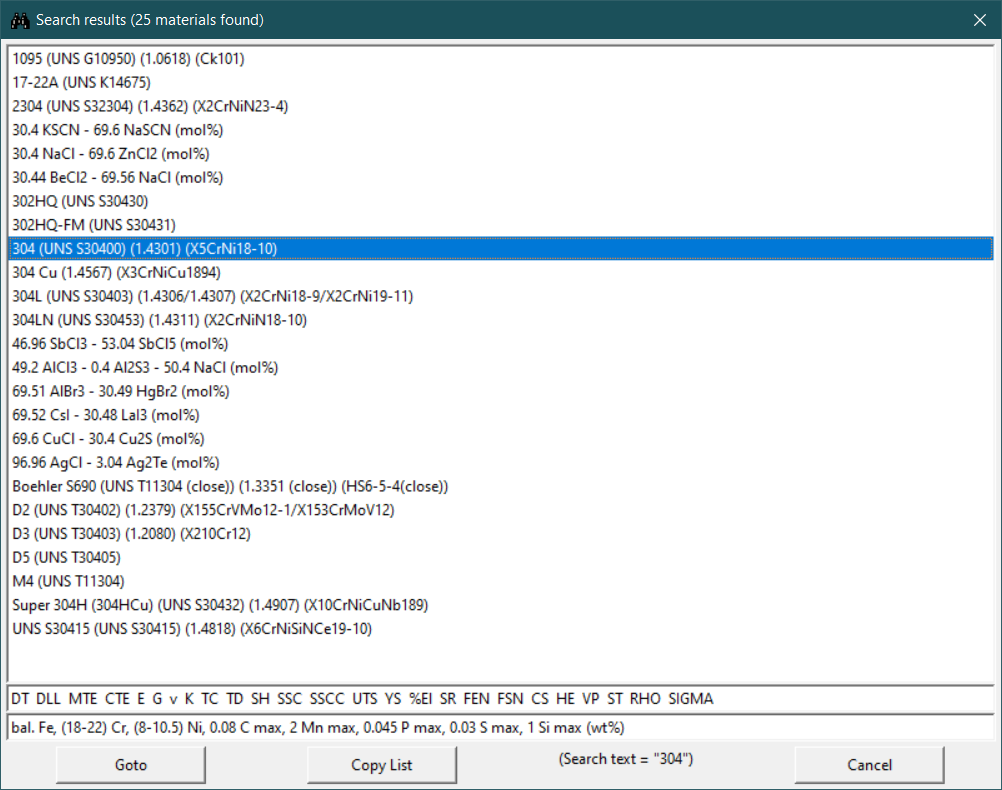Select Boehler S690 material entry
Image resolution: width=1002 pixels, height=790 pixels.
[x=230, y=486]
